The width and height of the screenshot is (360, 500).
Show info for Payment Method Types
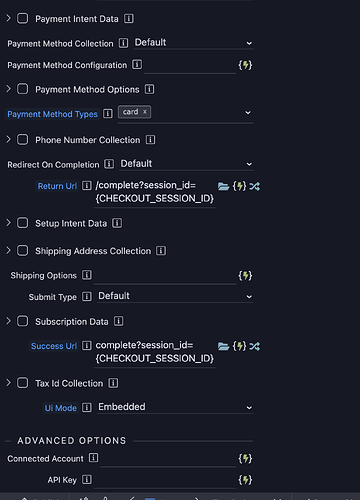point(108,114)
